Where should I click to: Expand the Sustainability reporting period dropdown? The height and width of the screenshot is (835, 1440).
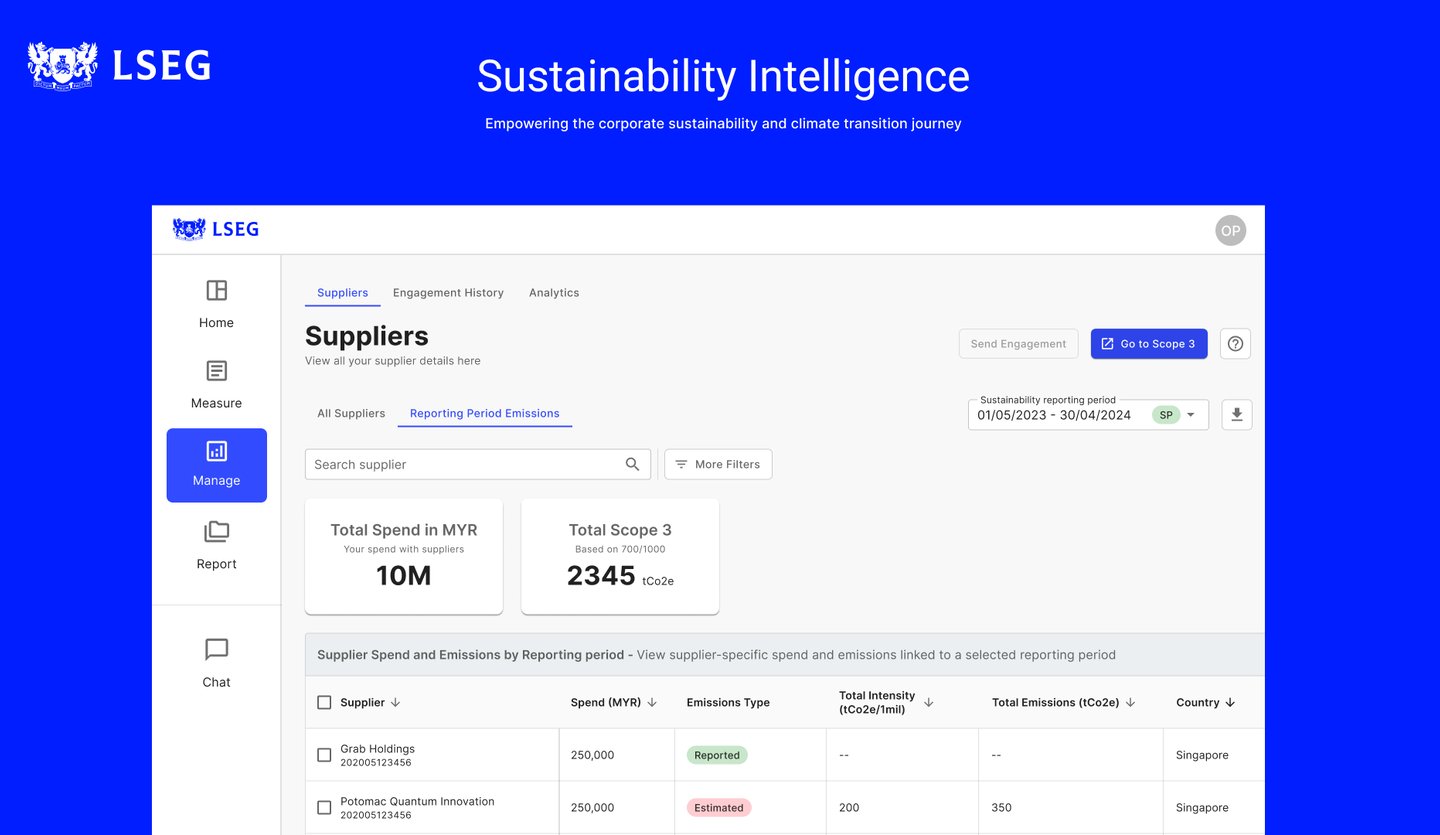[x=1190, y=415]
